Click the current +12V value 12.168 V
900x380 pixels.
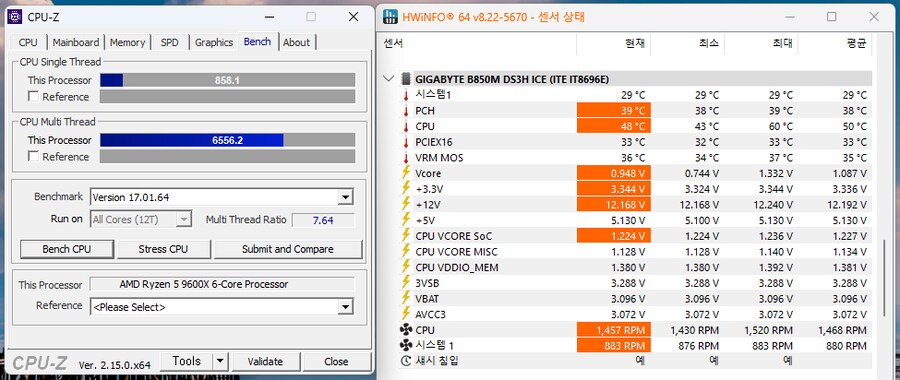614,204
